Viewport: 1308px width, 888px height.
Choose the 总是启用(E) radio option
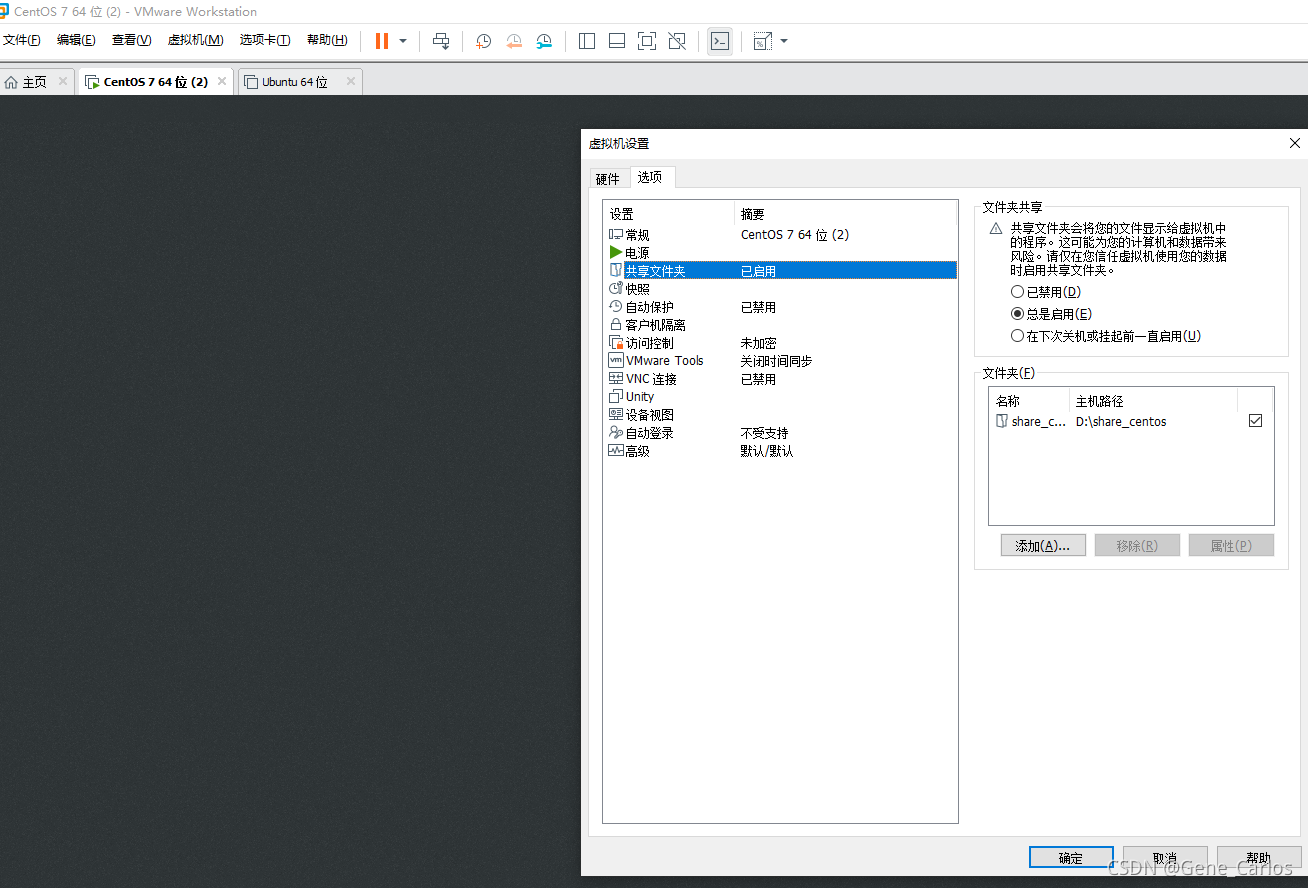[1051, 314]
